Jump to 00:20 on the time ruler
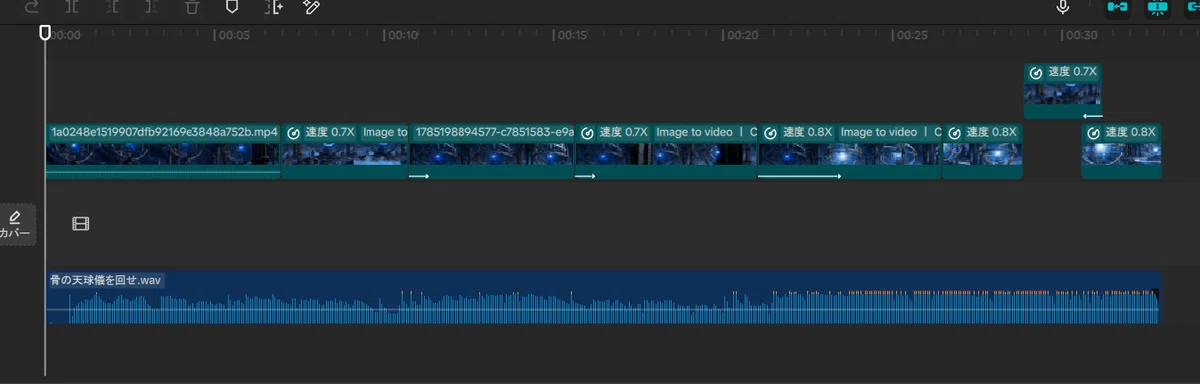Screen dimensions: 1200x384 point(741,35)
